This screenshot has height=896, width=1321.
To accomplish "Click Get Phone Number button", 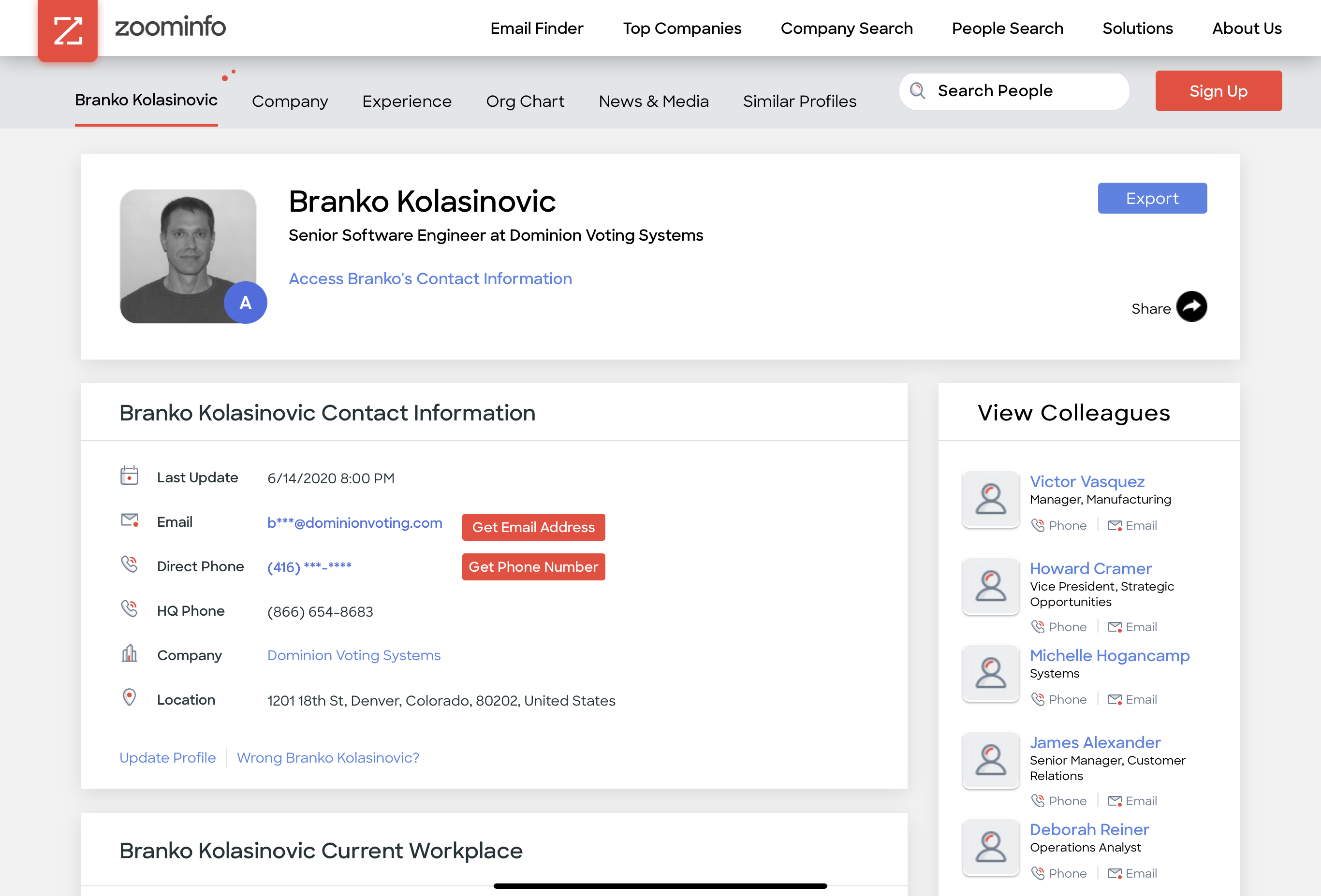I will point(533,567).
